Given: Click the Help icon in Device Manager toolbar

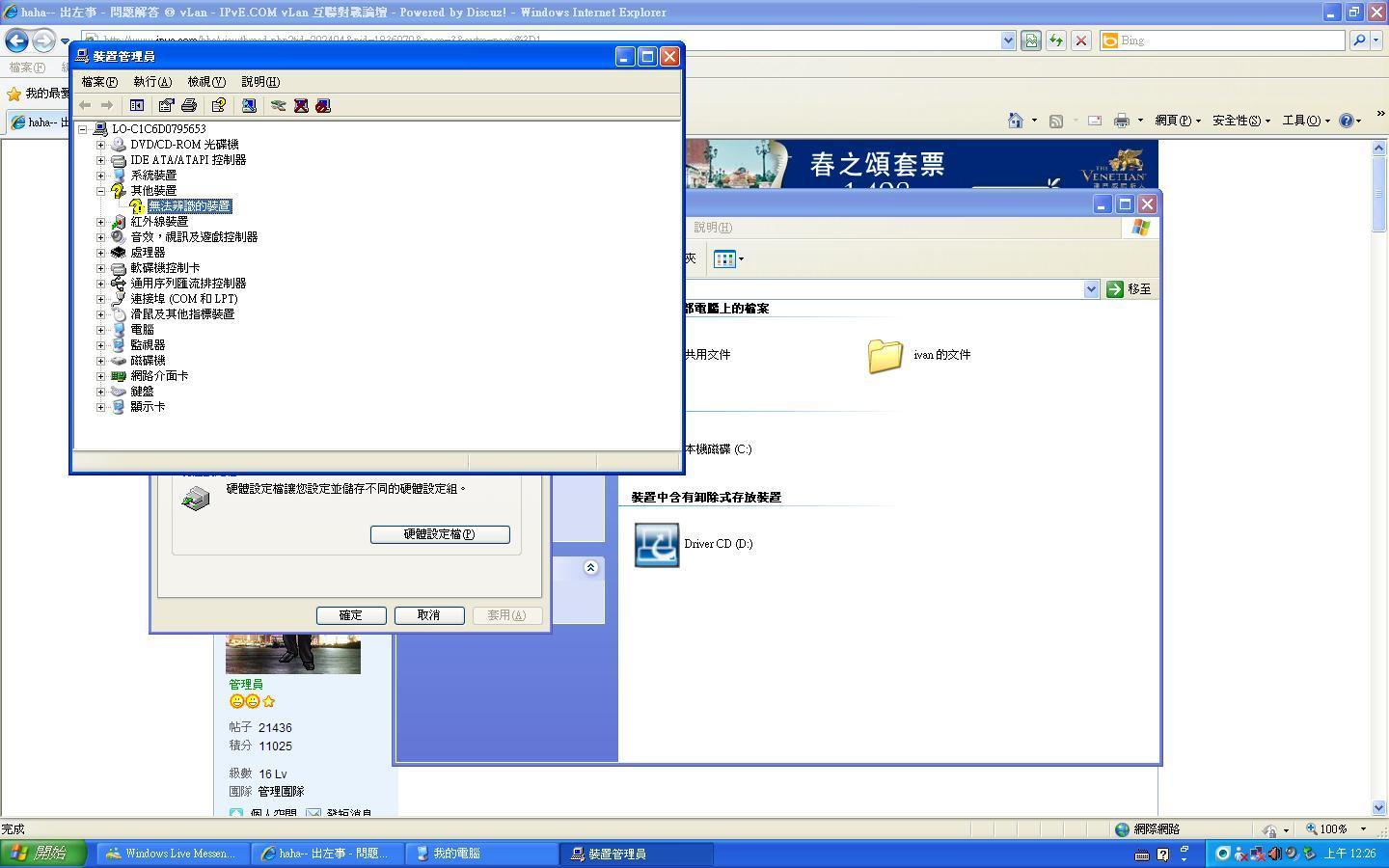Looking at the screenshot, I should [x=219, y=105].
